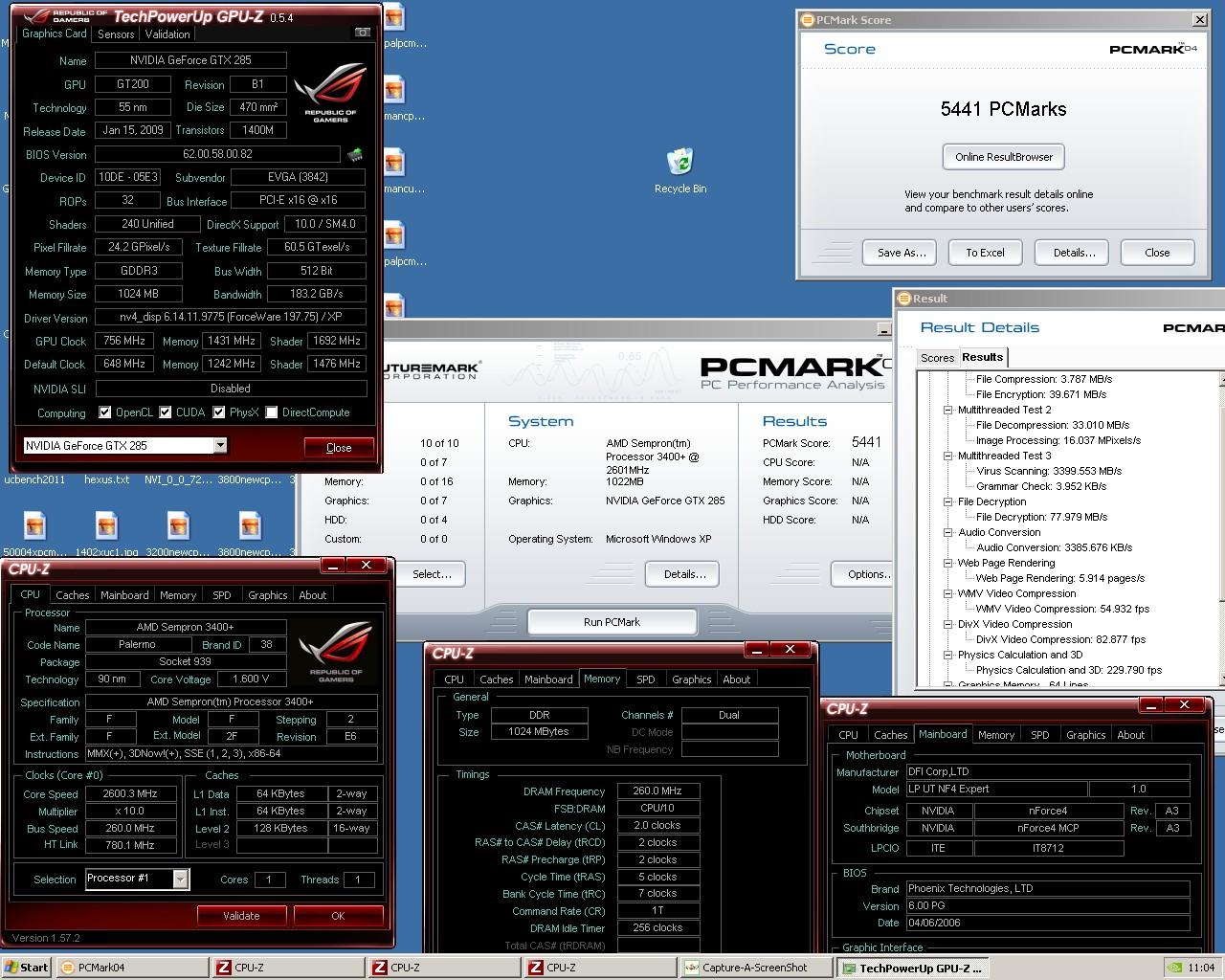Click OK in the CPU-Z processor window
The image size is (1225, 980).
[338, 916]
